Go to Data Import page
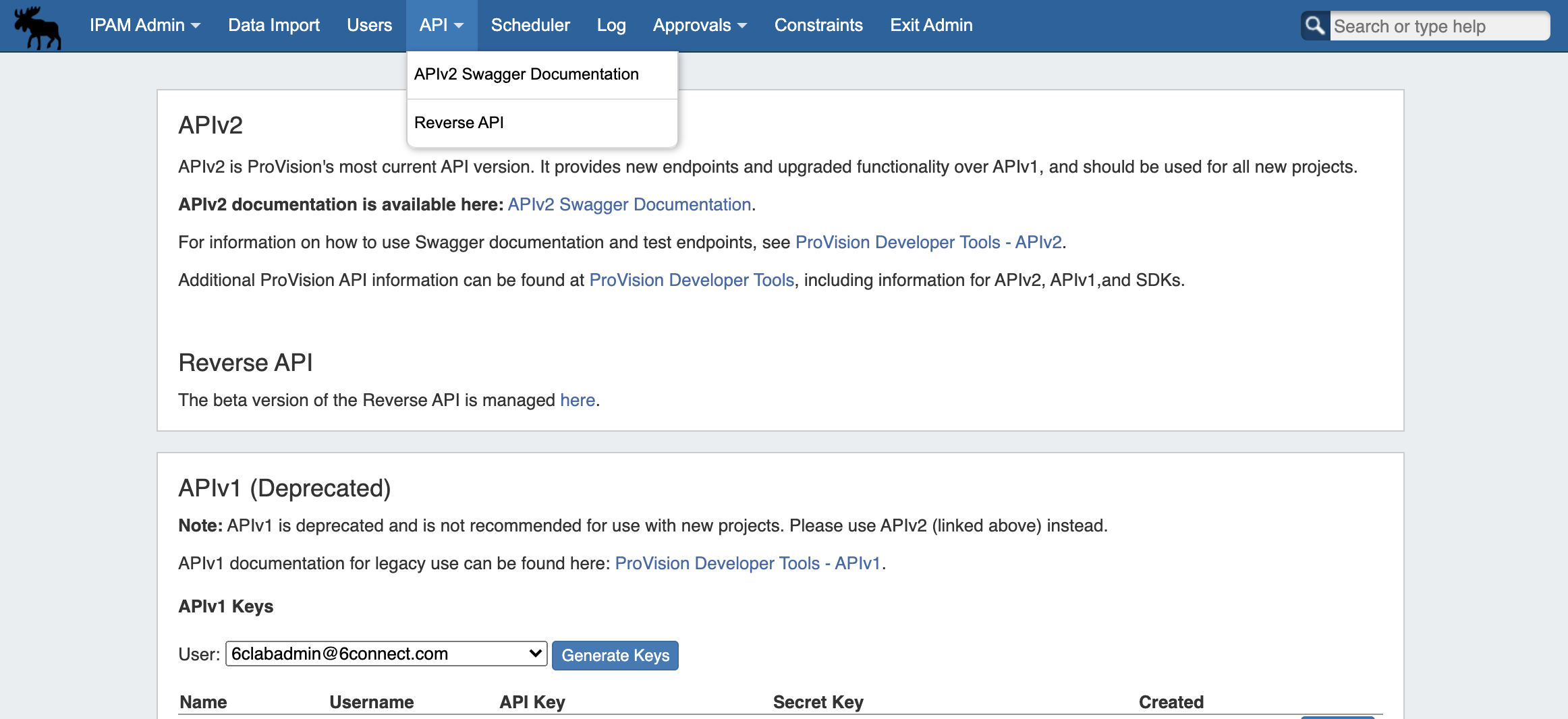Image resolution: width=1568 pixels, height=719 pixels. (273, 26)
